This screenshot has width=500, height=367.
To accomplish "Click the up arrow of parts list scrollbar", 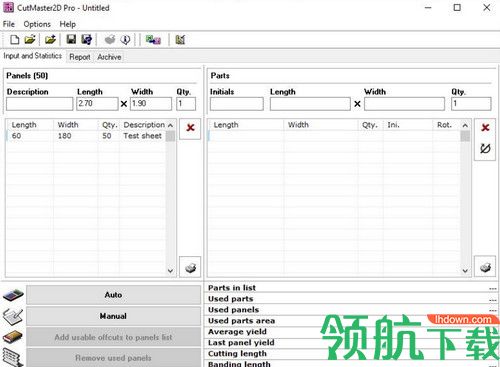I will pyautogui.click(x=465, y=125).
